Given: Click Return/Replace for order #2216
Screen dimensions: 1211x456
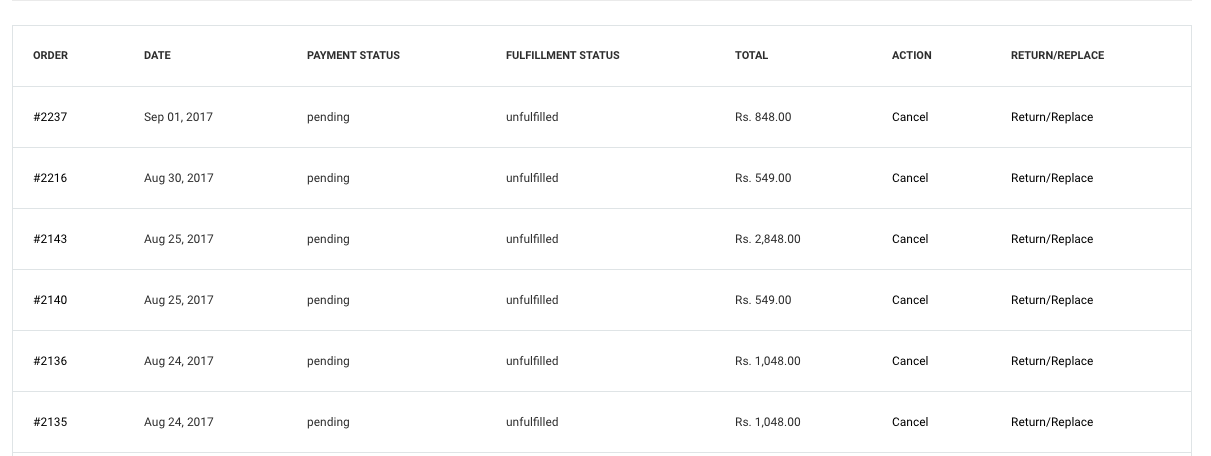Looking at the screenshot, I should 1052,178.
